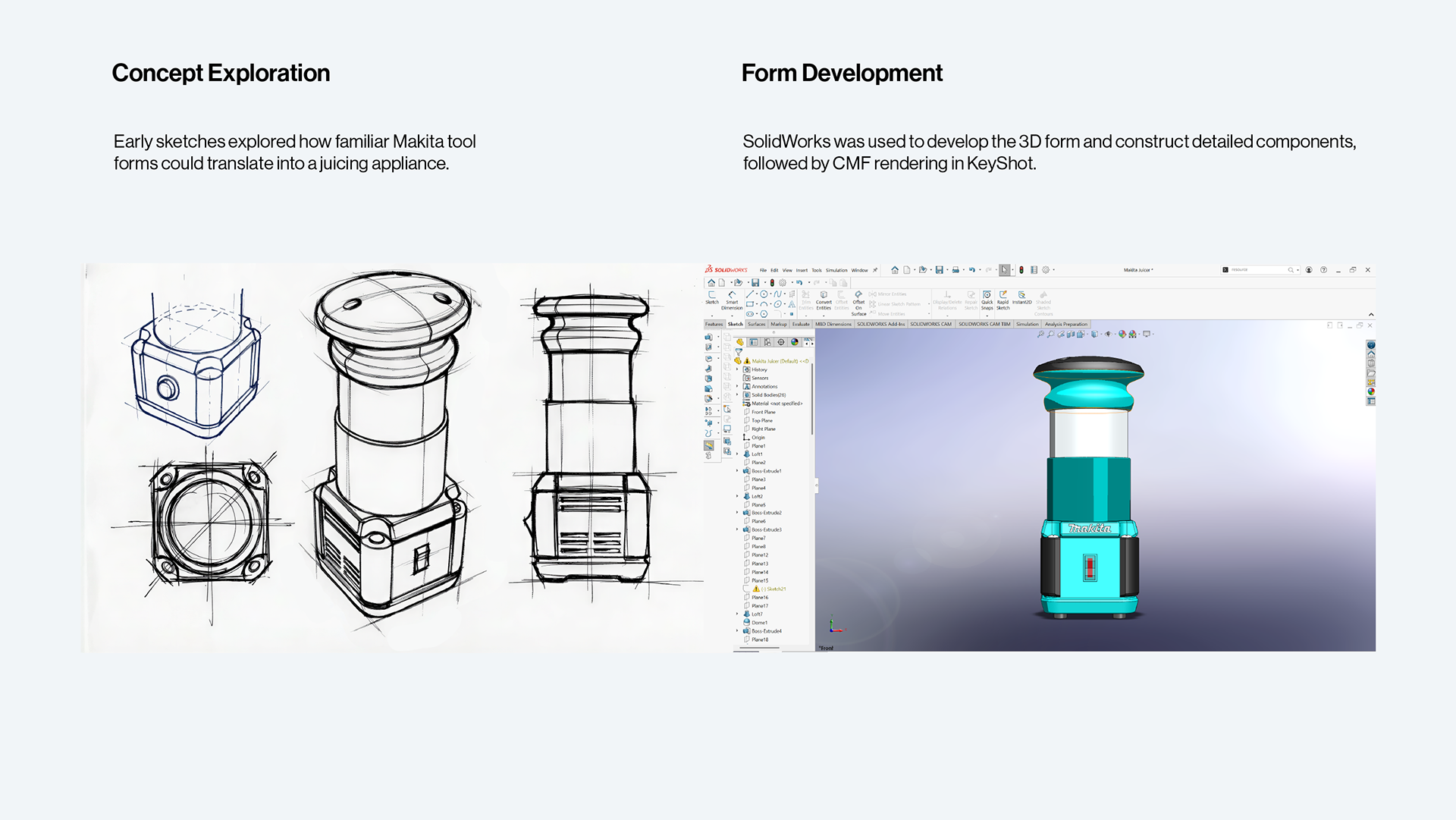Select Front Plane in the feature tree
This screenshot has height=820, width=1456.
coord(763,412)
